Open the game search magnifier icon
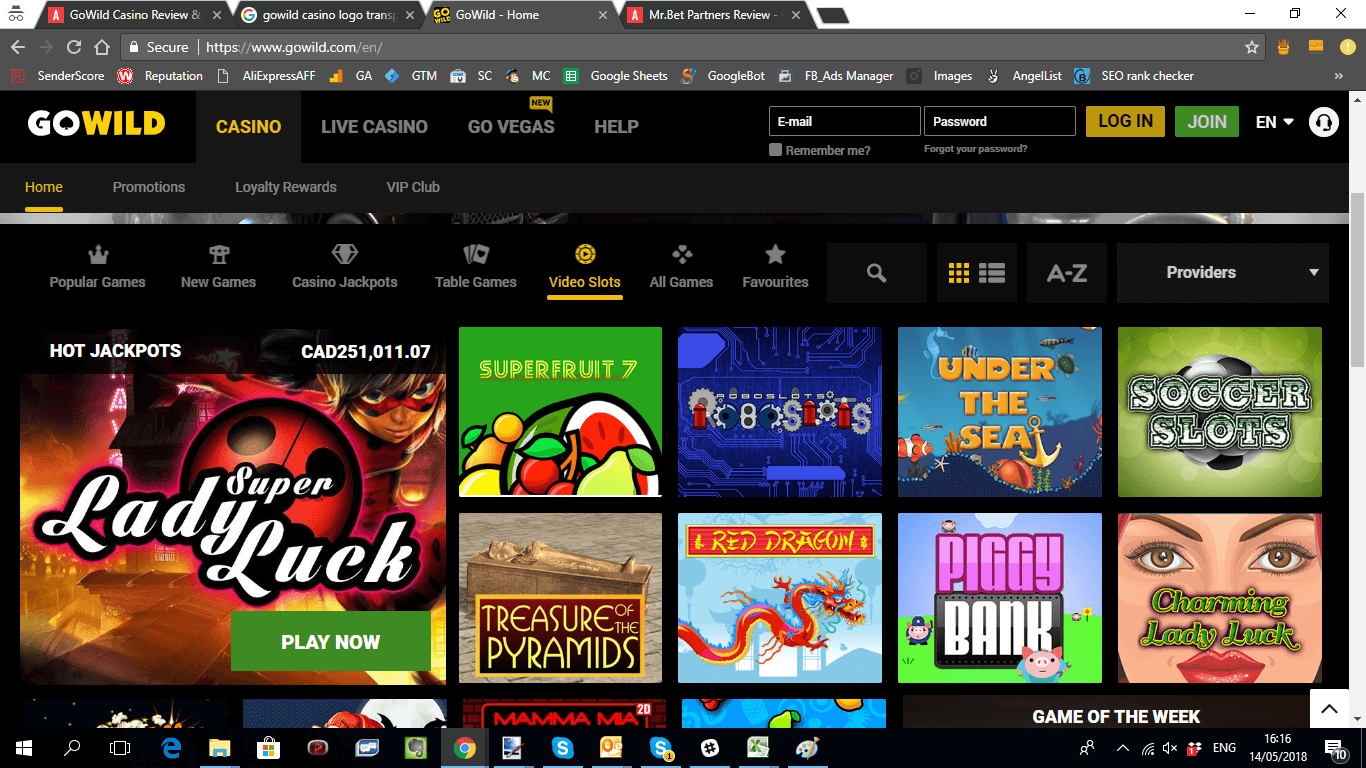 pyautogui.click(x=877, y=273)
